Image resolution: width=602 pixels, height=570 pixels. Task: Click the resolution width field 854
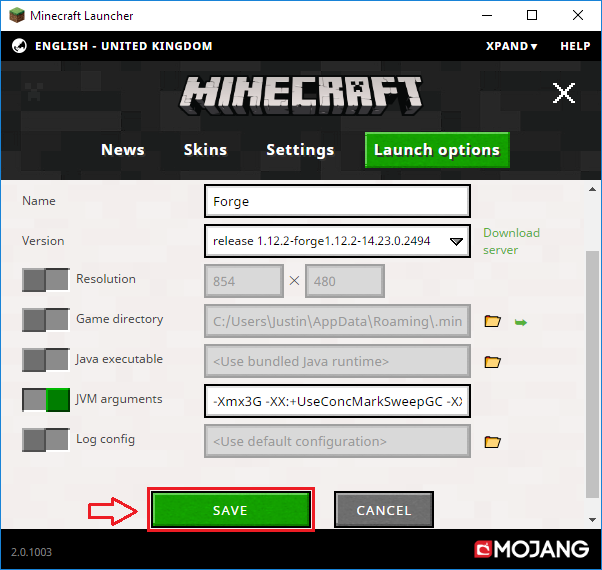point(244,281)
